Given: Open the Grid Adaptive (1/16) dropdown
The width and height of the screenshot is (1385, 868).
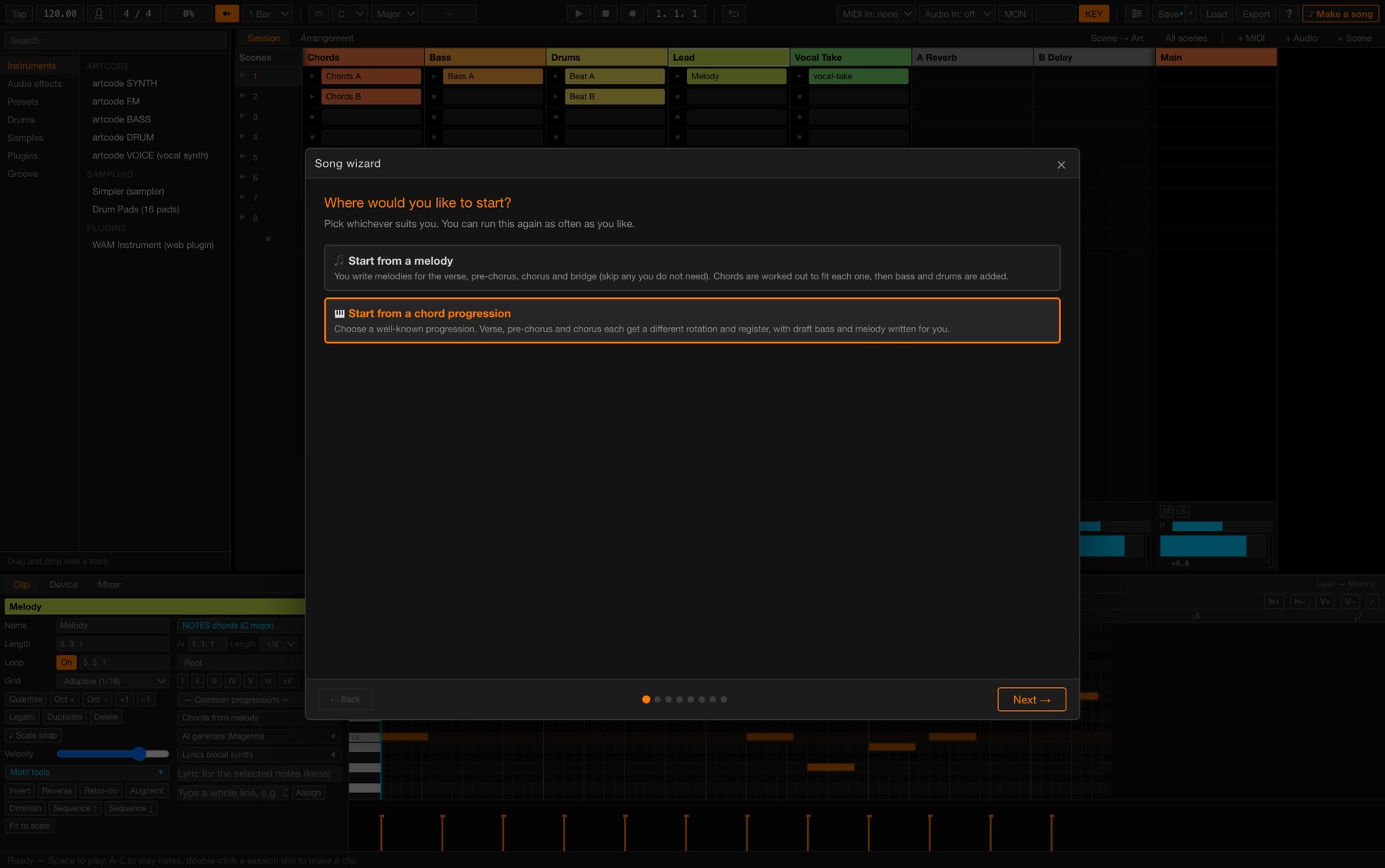Looking at the screenshot, I should [x=113, y=681].
